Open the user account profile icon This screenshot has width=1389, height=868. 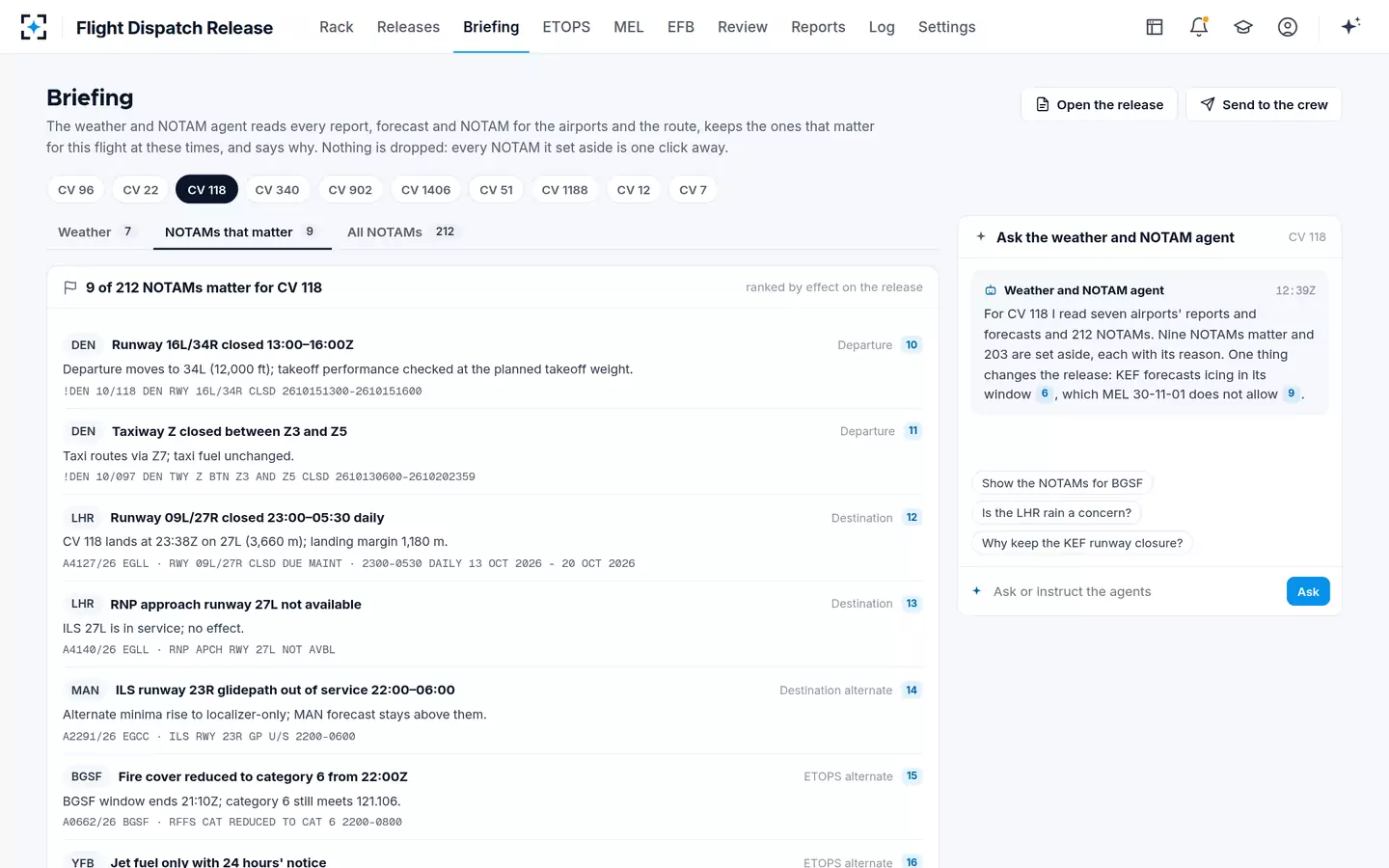coord(1288,27)
